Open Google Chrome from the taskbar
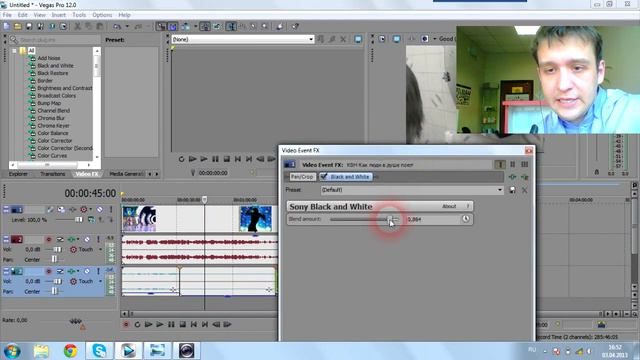The width and height of the screenshot is (640, 360). tap(71, 351)
